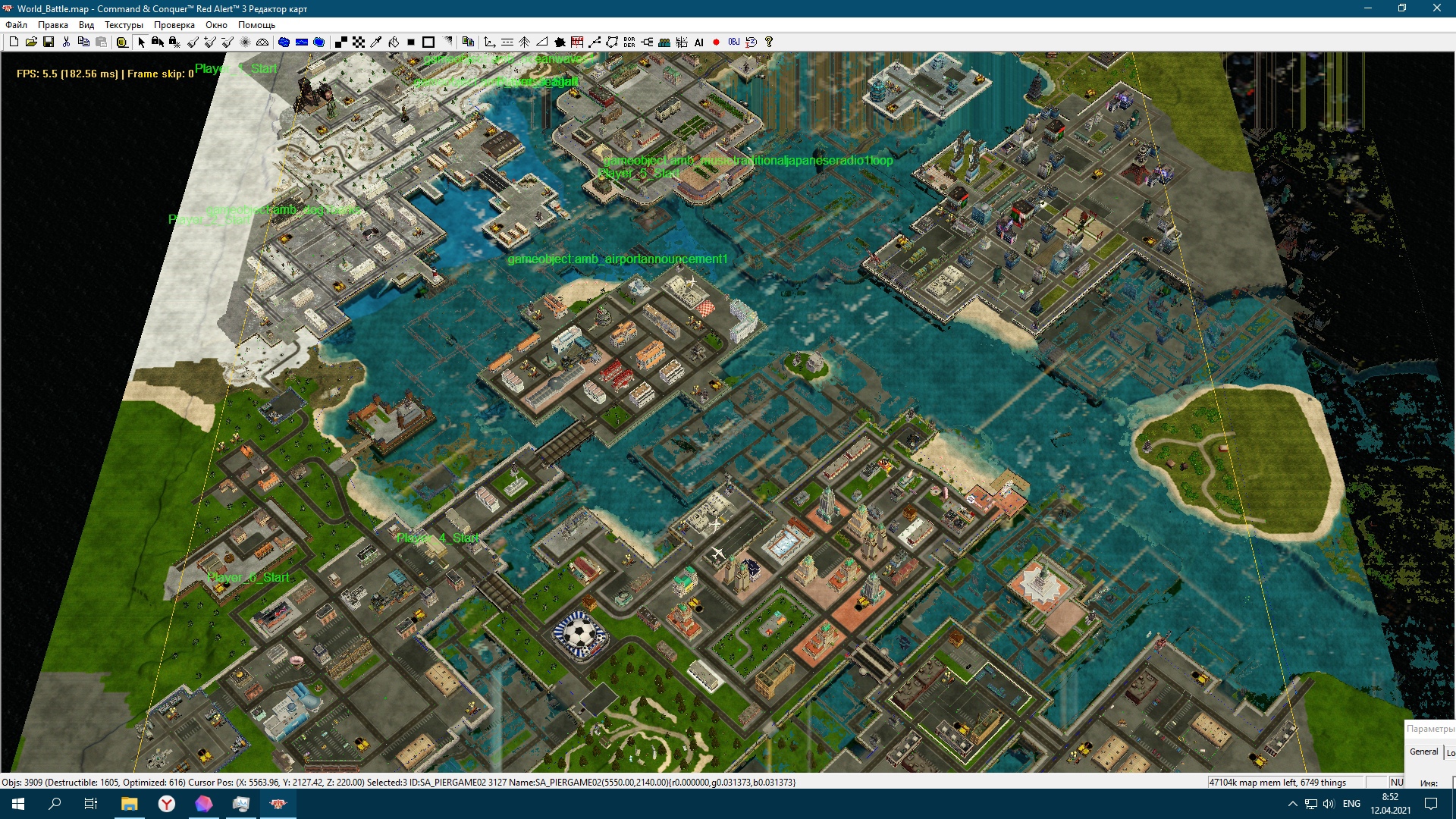This screenshot has height=819, width=1456.
Task: Click the OBJ object list icon
Action: tap(734, 42)
